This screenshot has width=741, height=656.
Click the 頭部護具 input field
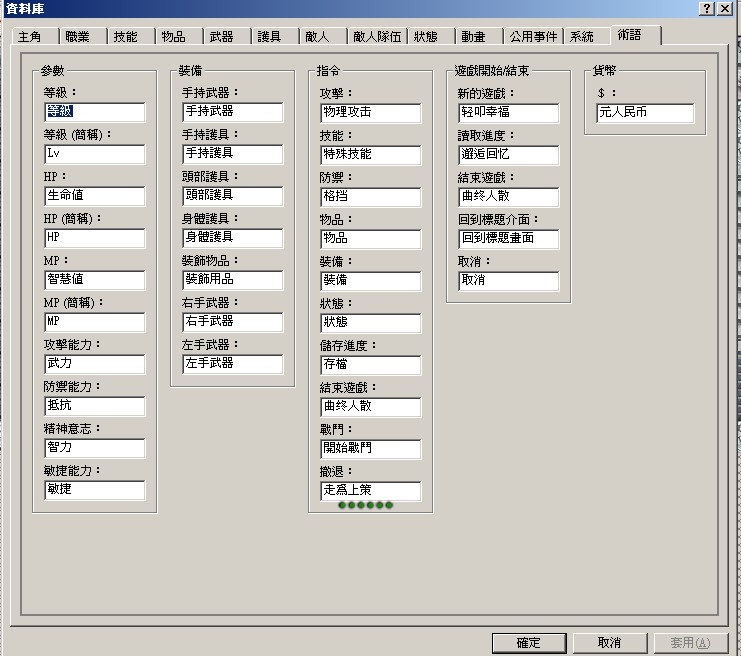[233, 196]
